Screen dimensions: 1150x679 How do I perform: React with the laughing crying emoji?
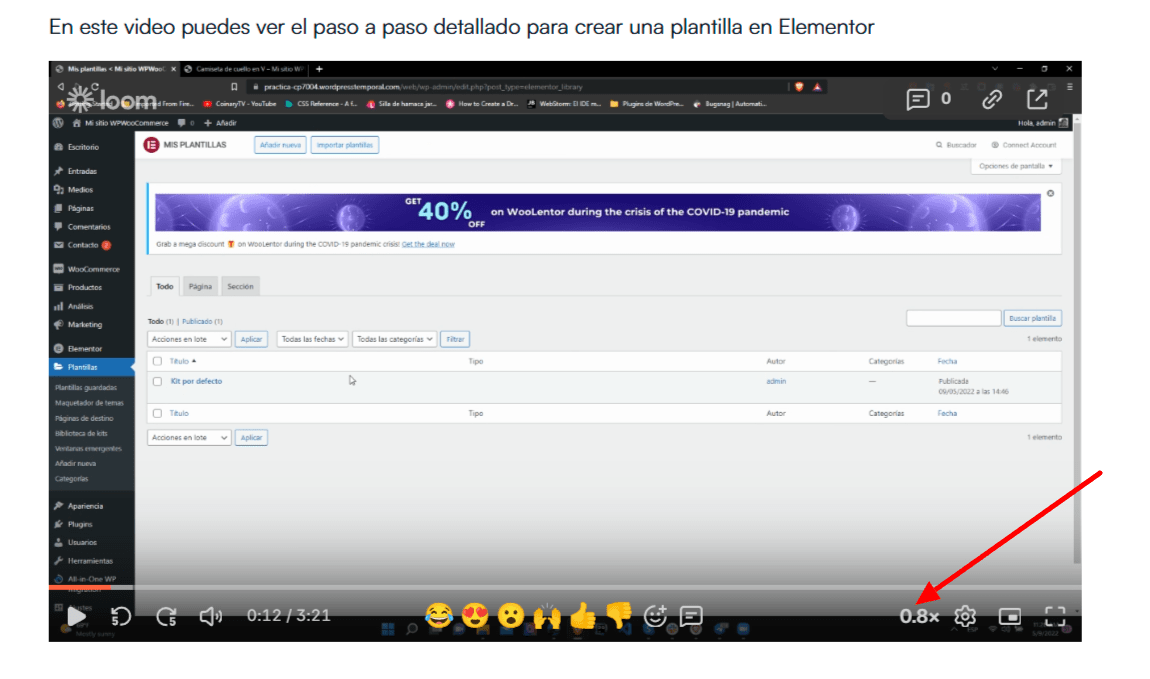[438, 616]
